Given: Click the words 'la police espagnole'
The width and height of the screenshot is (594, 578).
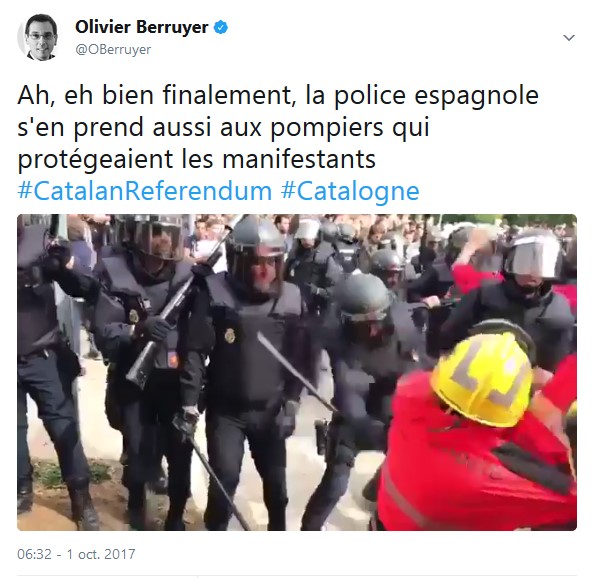Looking at the screenshot, I should (422, 95).
